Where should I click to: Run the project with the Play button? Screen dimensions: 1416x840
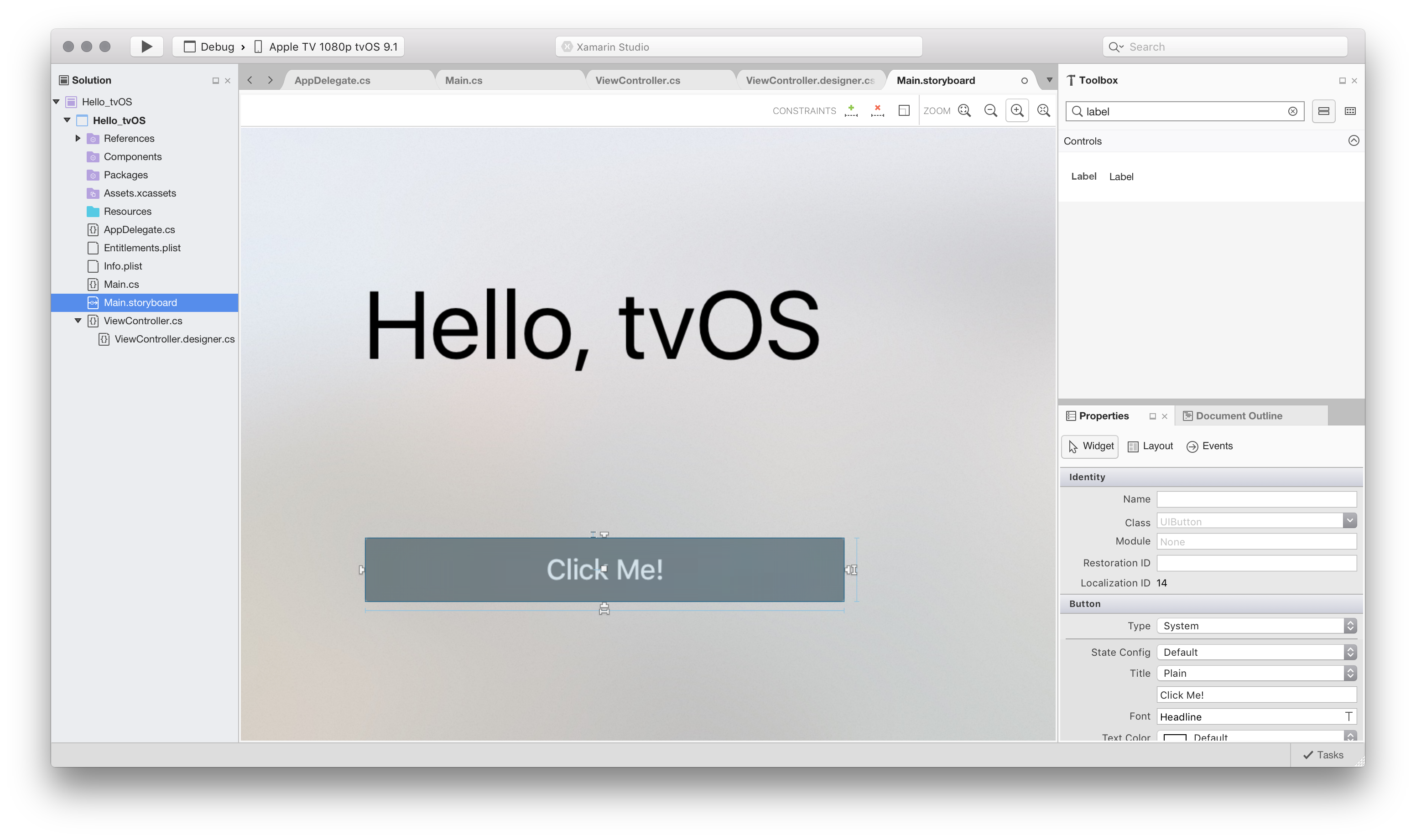(146, 47)
